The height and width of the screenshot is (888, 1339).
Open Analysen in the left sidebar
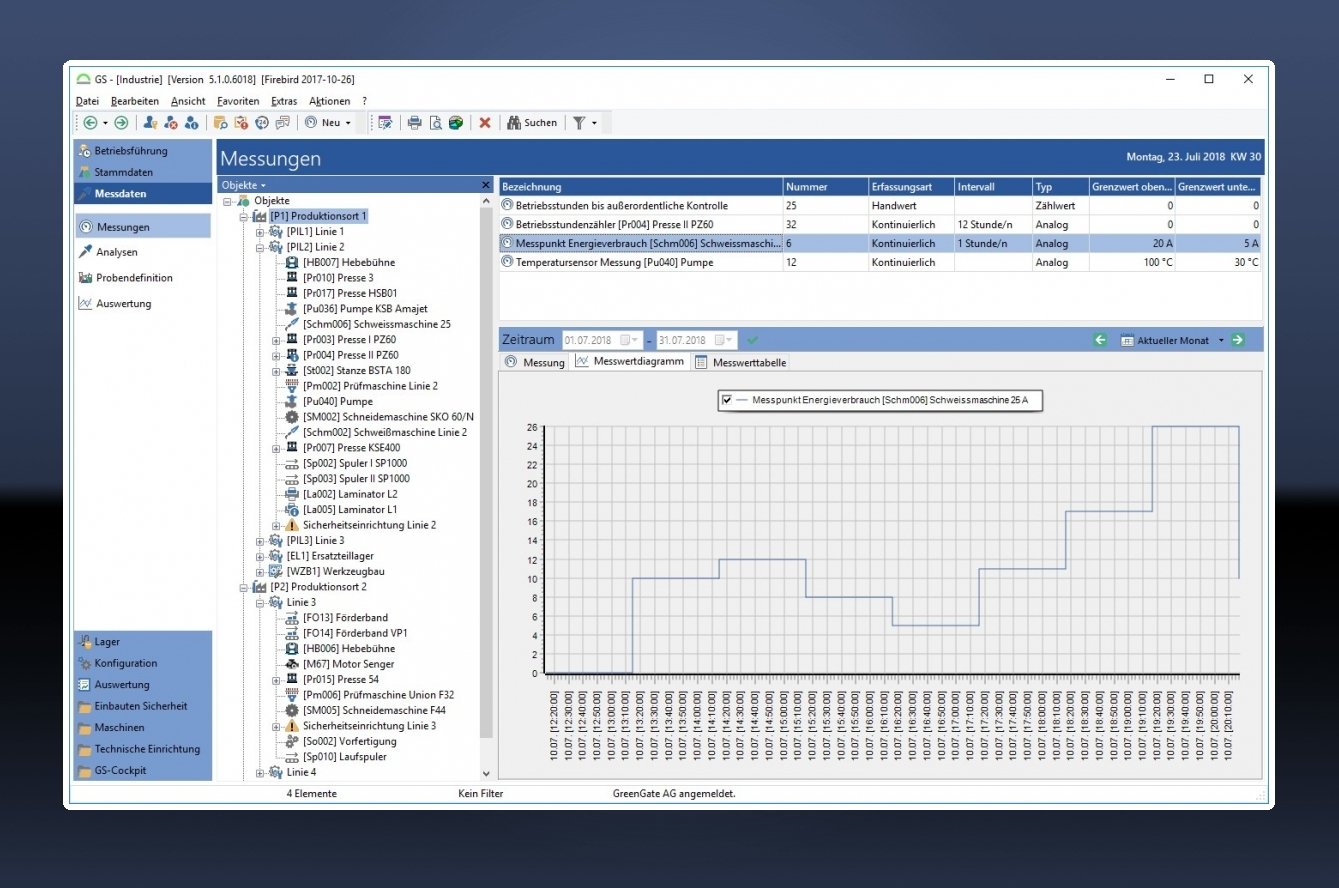[116, 252]
